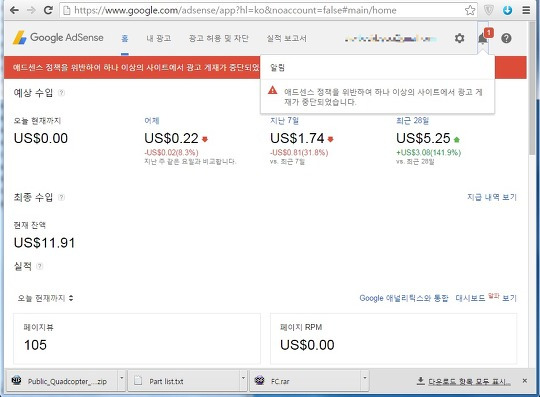Click the US$1.74 earnings value
Image resolution: width=540 pixels, height=397 pixels.
pyautogui.click(x=297, y=138)
